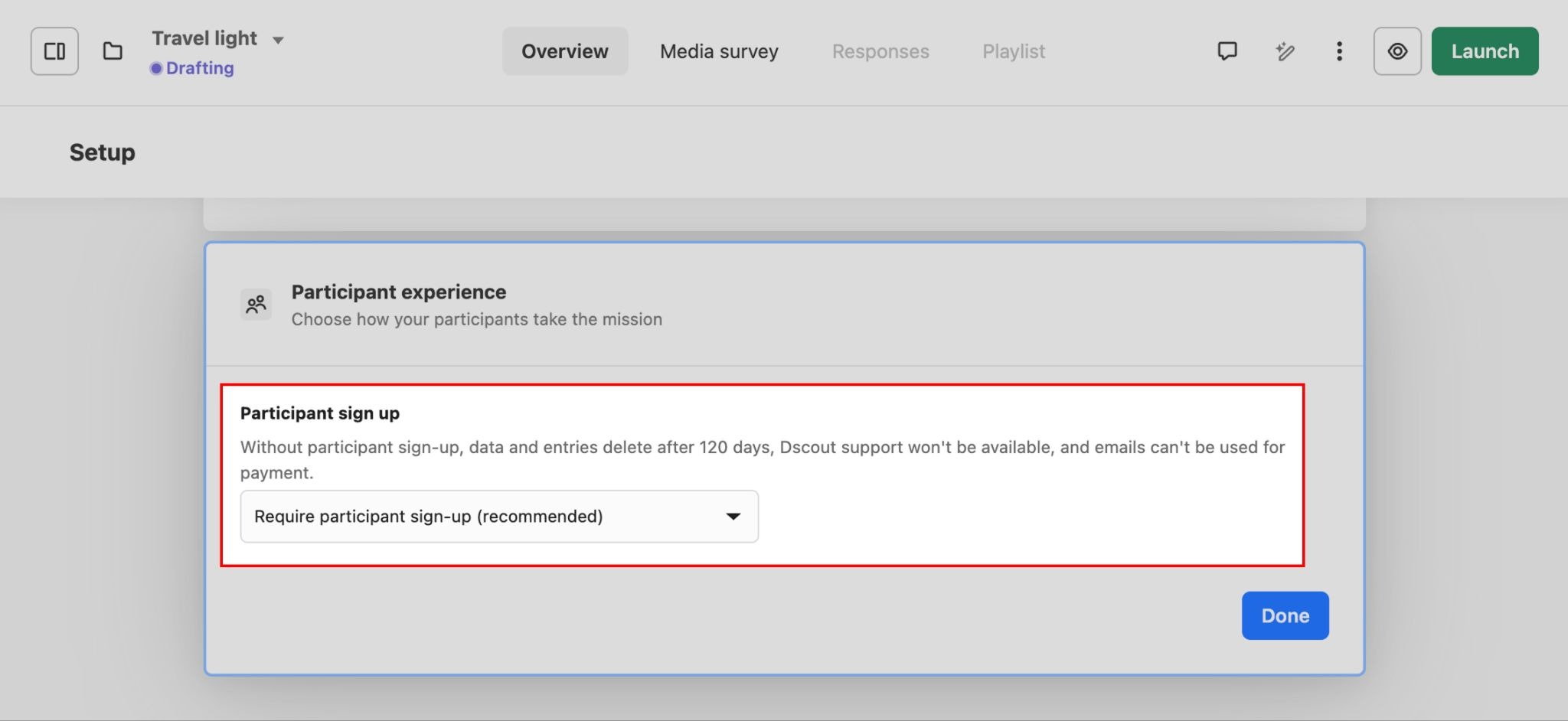Screen dimensions: 1568x721
Task: Click the eye preview button
Action: [x=1397, y=51]
